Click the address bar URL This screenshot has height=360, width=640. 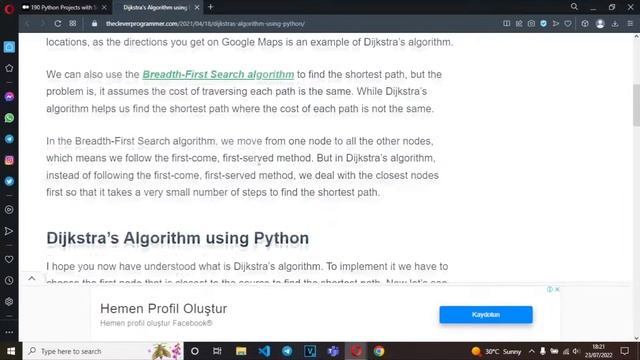tap(205, 24)
